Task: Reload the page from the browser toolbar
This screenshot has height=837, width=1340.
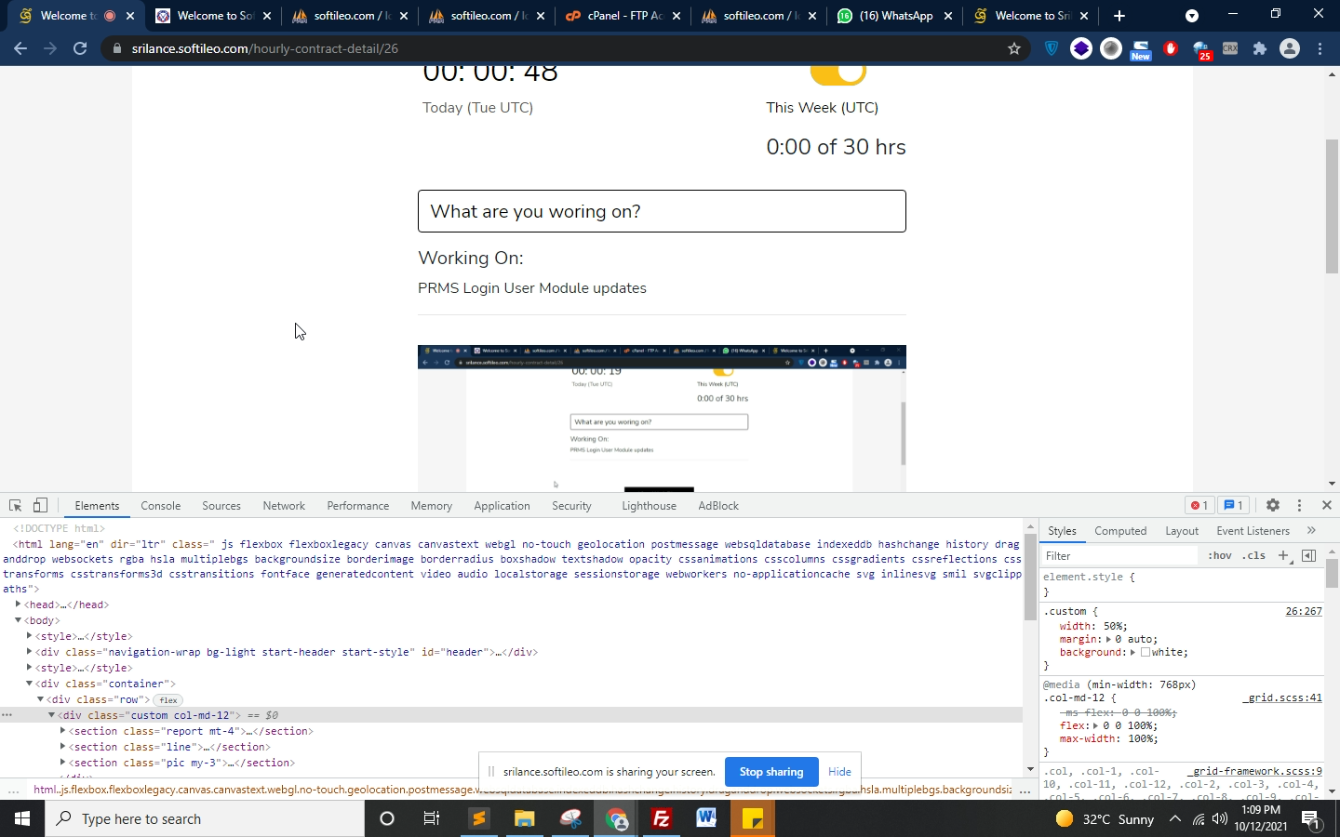Action: pyautogui.click(x=80, y=48)
